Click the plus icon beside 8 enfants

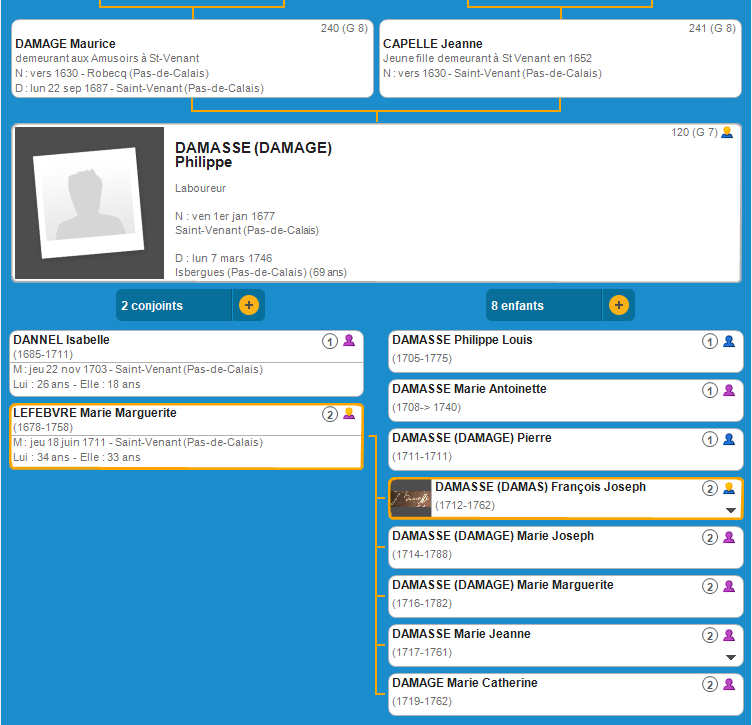[619, 306]
